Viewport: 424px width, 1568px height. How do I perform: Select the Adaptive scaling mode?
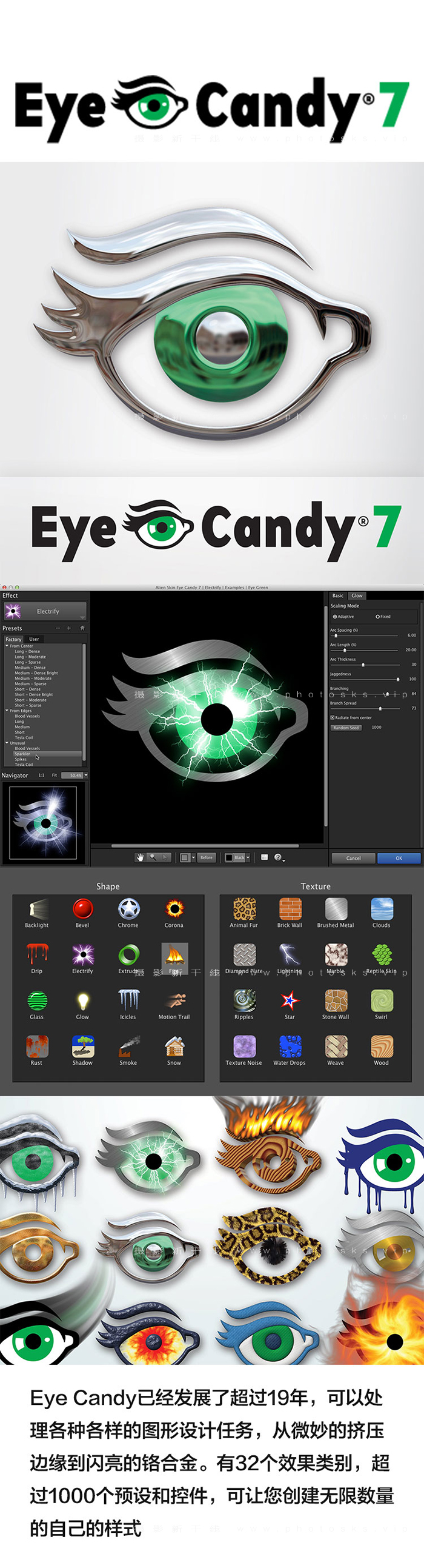coord(343,617)
